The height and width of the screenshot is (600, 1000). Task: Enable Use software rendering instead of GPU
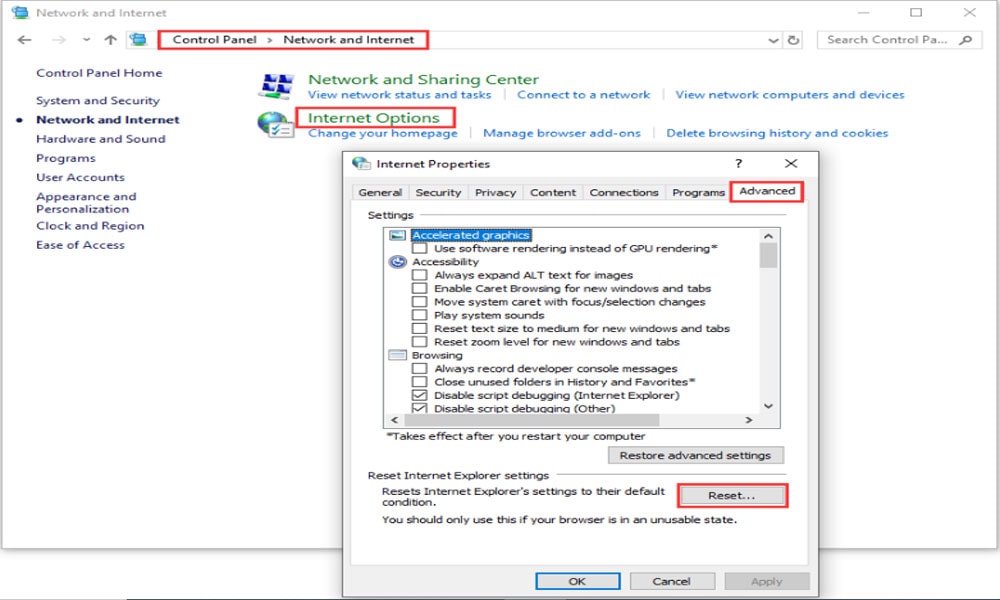pos(419,248)
